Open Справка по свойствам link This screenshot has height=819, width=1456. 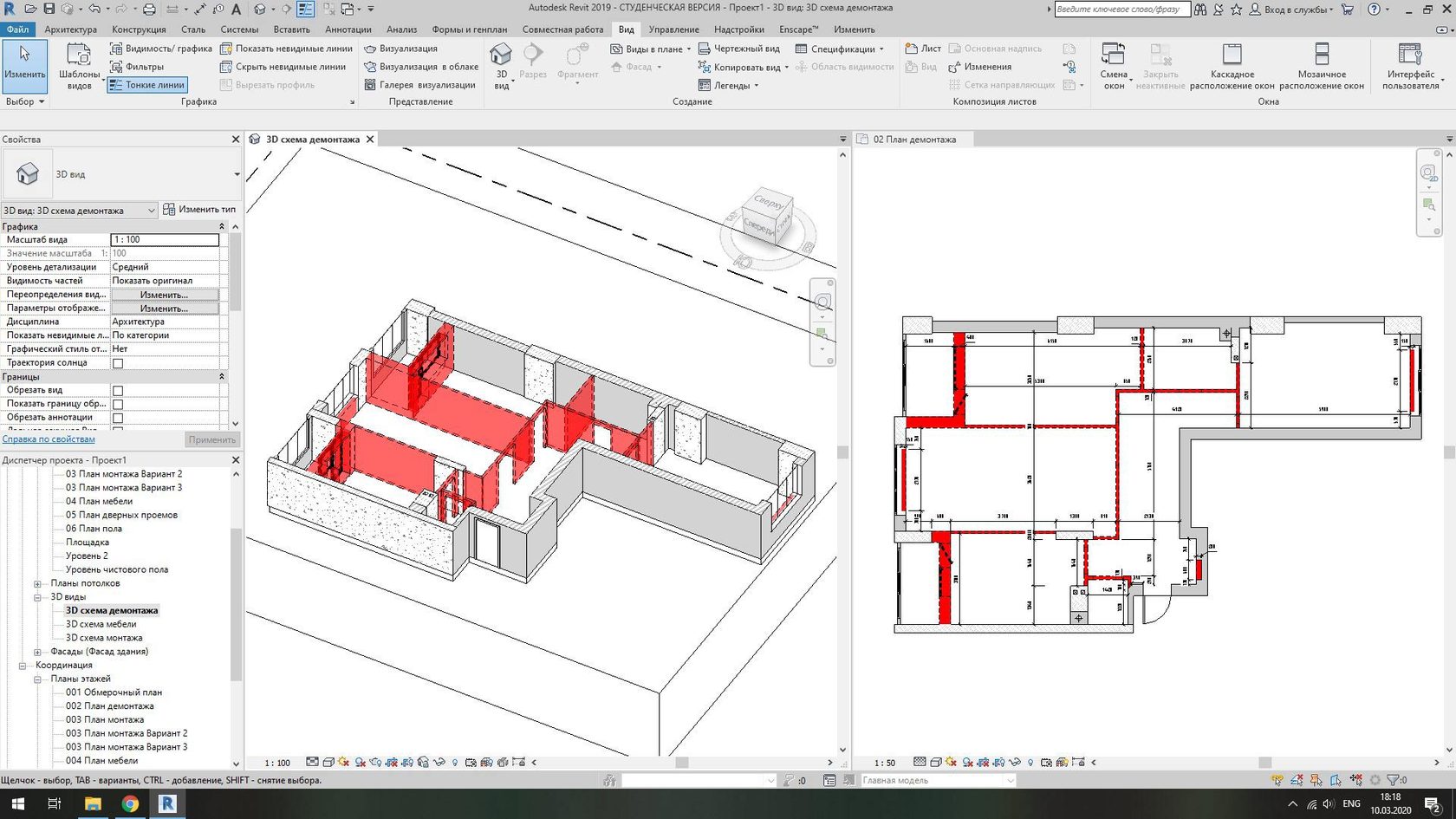(x=49, y=439)
